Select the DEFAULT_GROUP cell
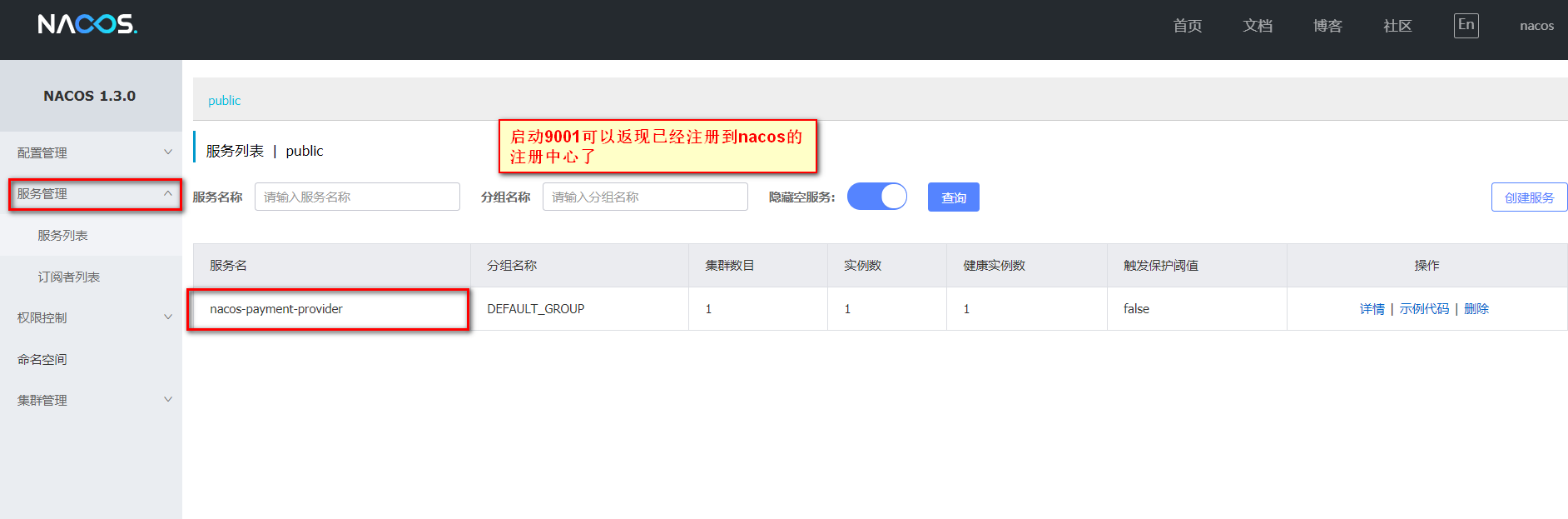Image resolution: width=1568 pixels, height=519 pixels. click(x=580, y=309)
